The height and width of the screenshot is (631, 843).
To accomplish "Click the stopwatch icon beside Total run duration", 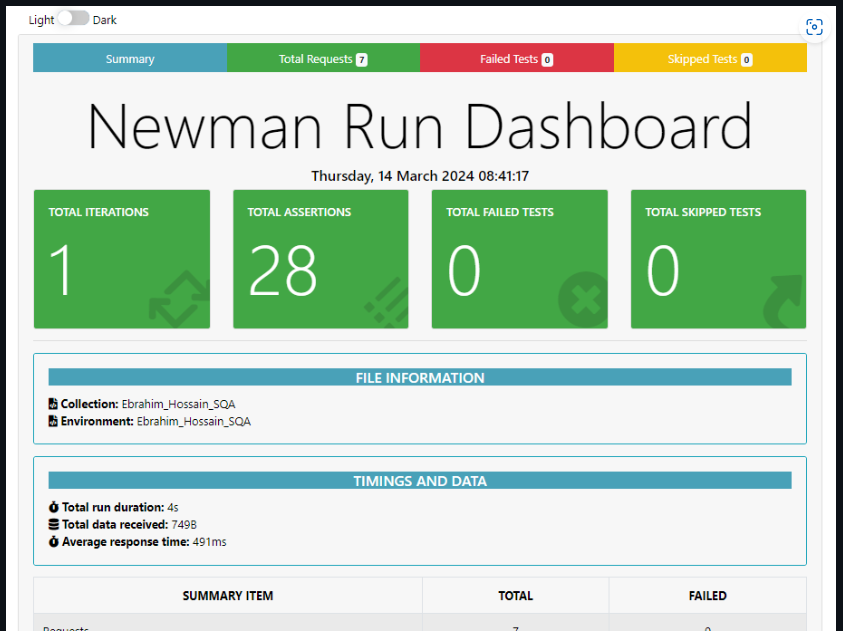I will [x=54, y=507].
